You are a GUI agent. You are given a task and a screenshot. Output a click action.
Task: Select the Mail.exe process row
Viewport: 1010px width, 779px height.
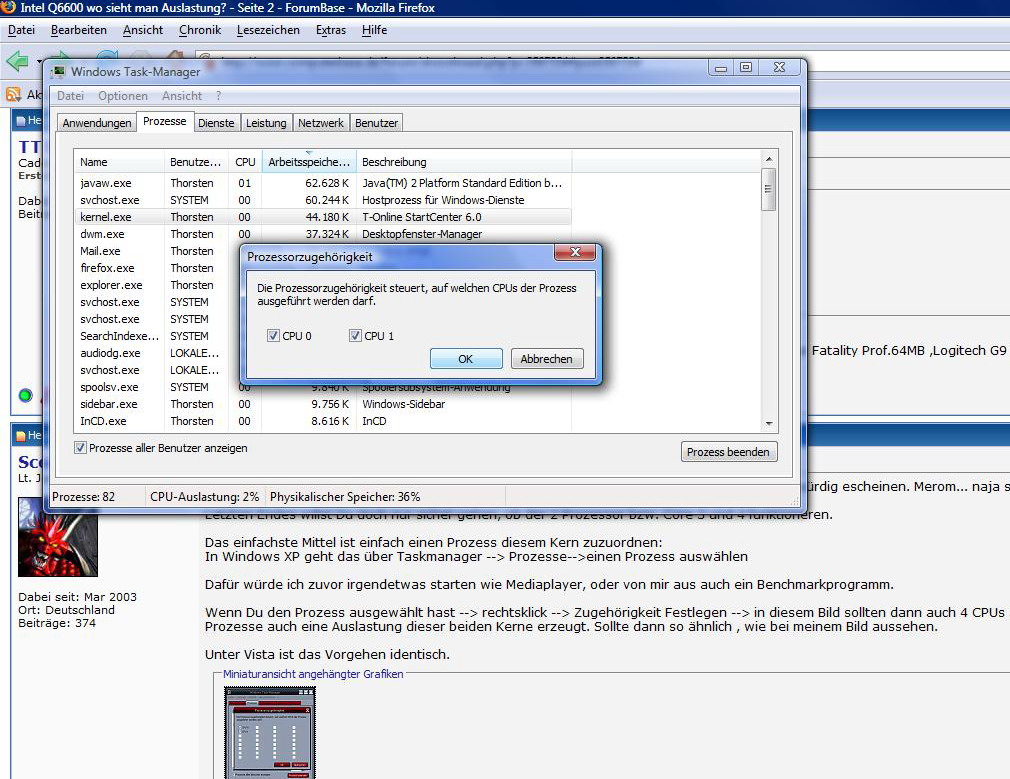click(x=157, y=251)
